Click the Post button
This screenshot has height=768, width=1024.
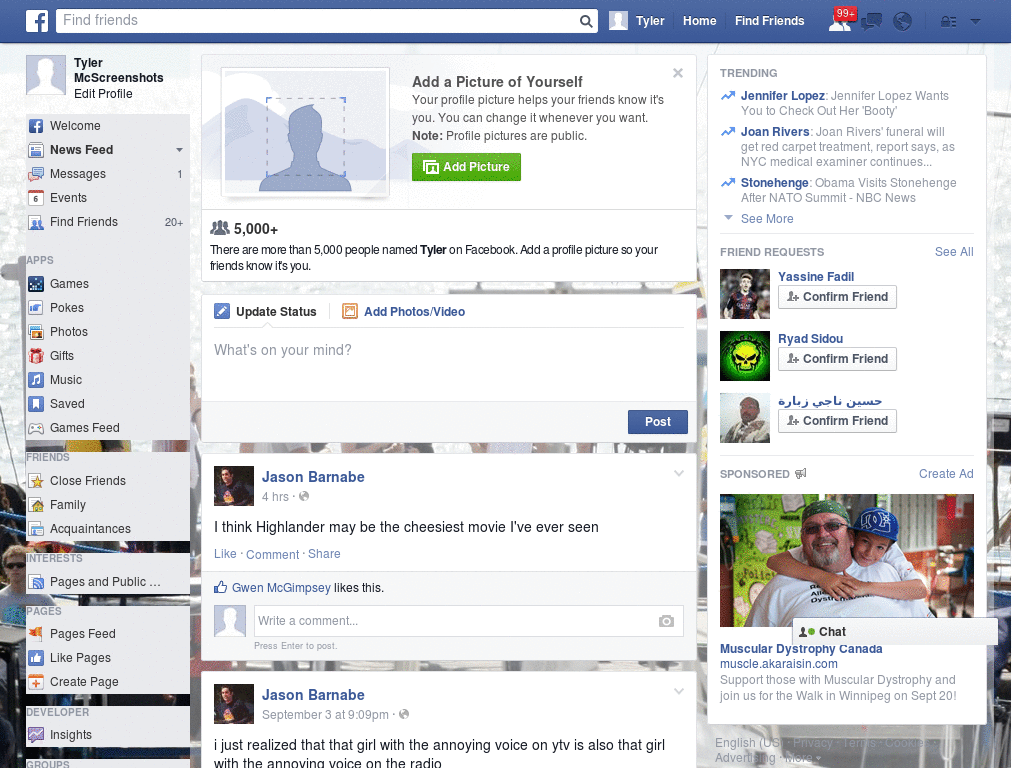(658, 422)
